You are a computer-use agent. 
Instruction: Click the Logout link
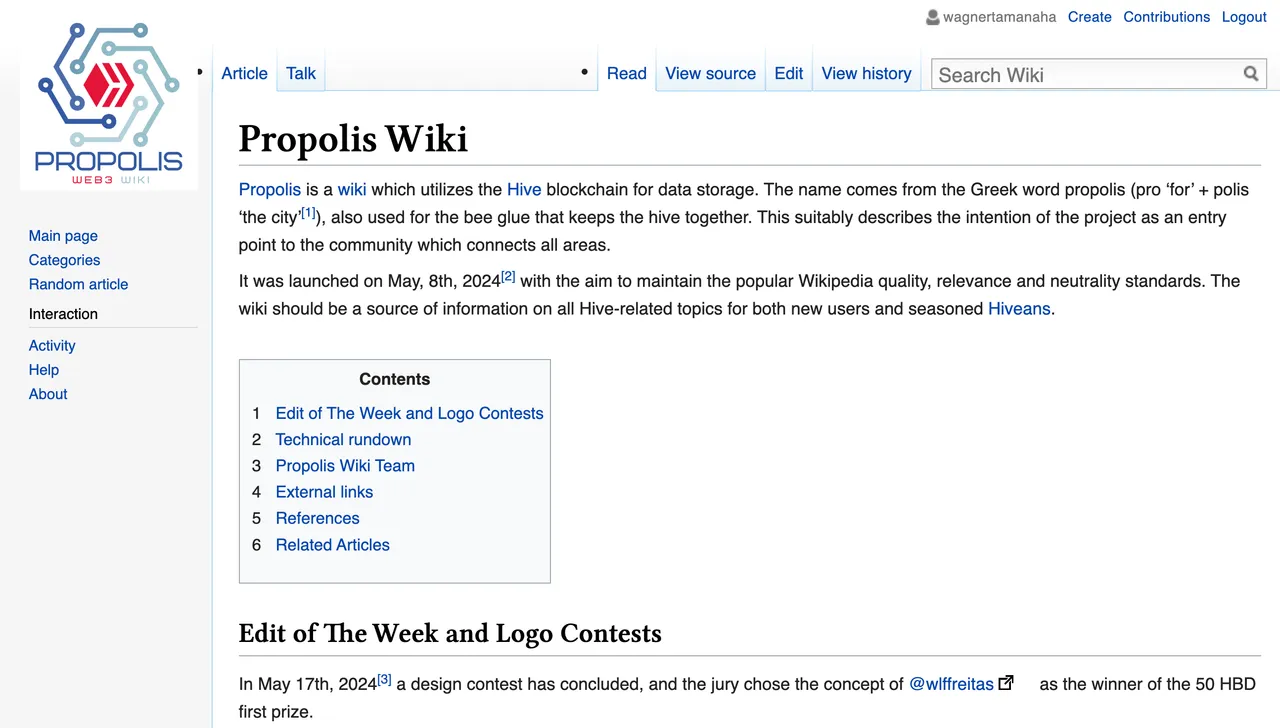click(1244, 17)
